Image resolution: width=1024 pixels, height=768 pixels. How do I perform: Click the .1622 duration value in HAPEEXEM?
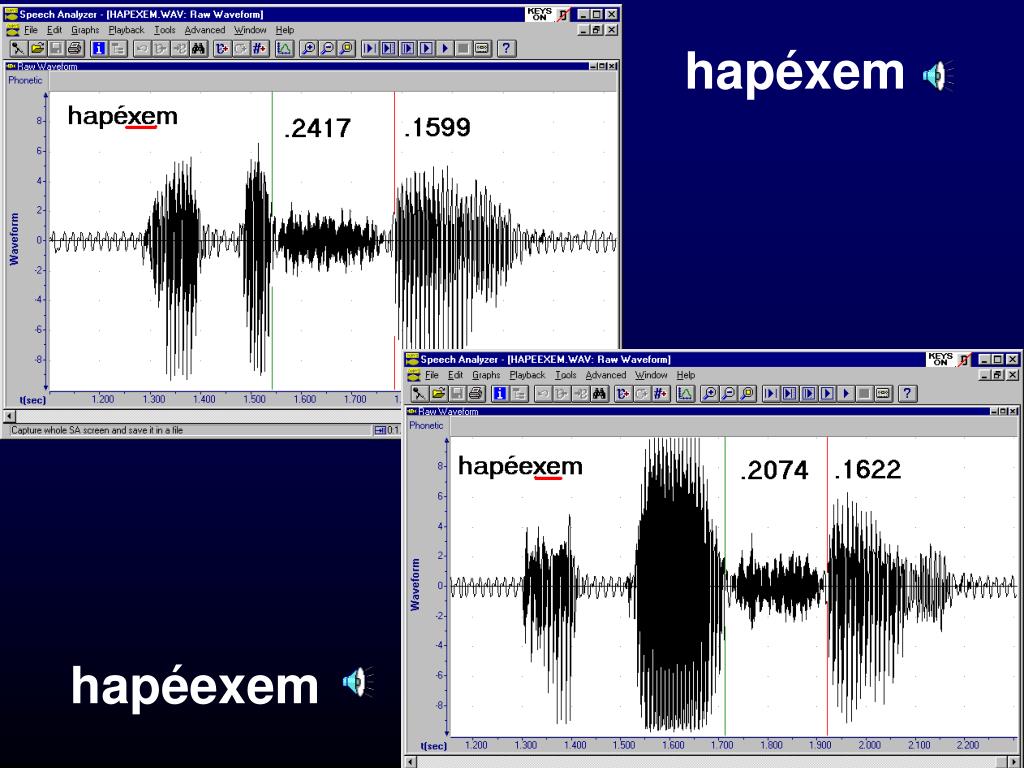tap(868, 470)
